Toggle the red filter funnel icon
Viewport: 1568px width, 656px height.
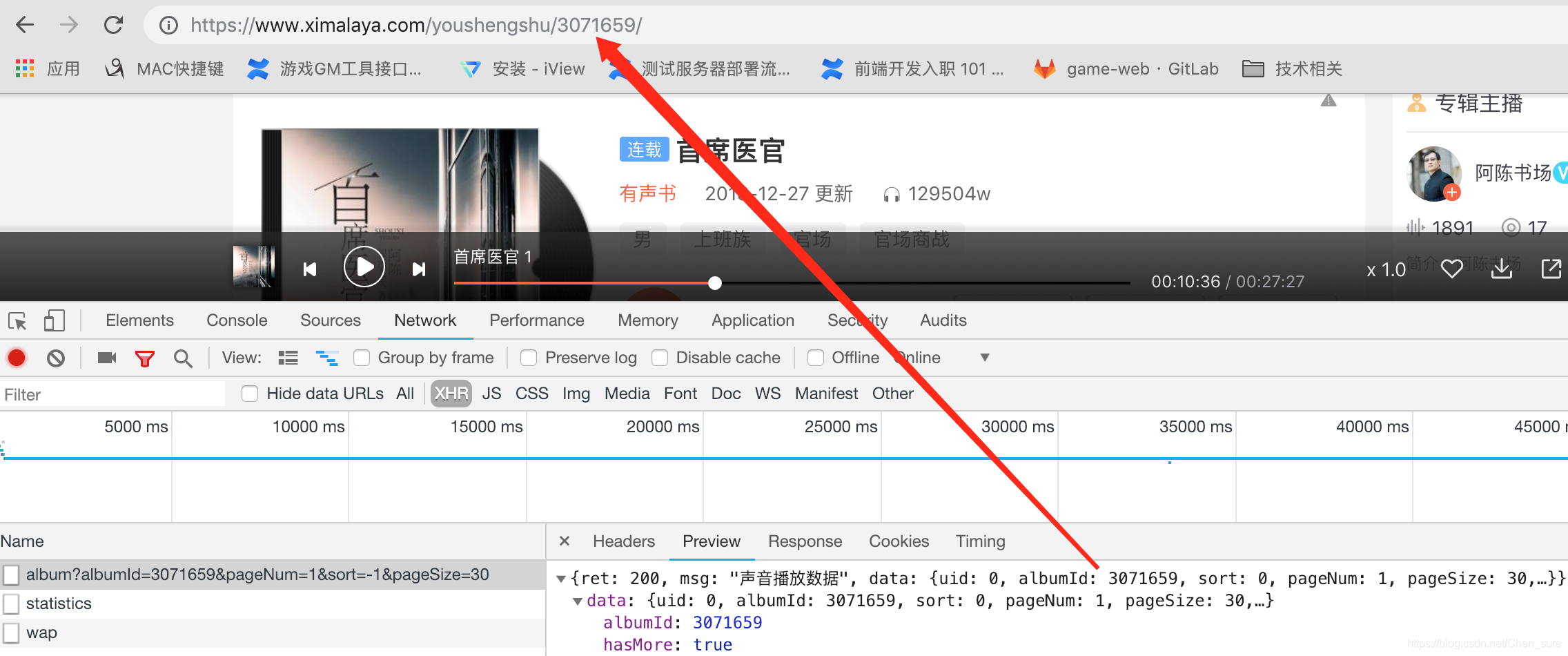[x=145, y=358]
